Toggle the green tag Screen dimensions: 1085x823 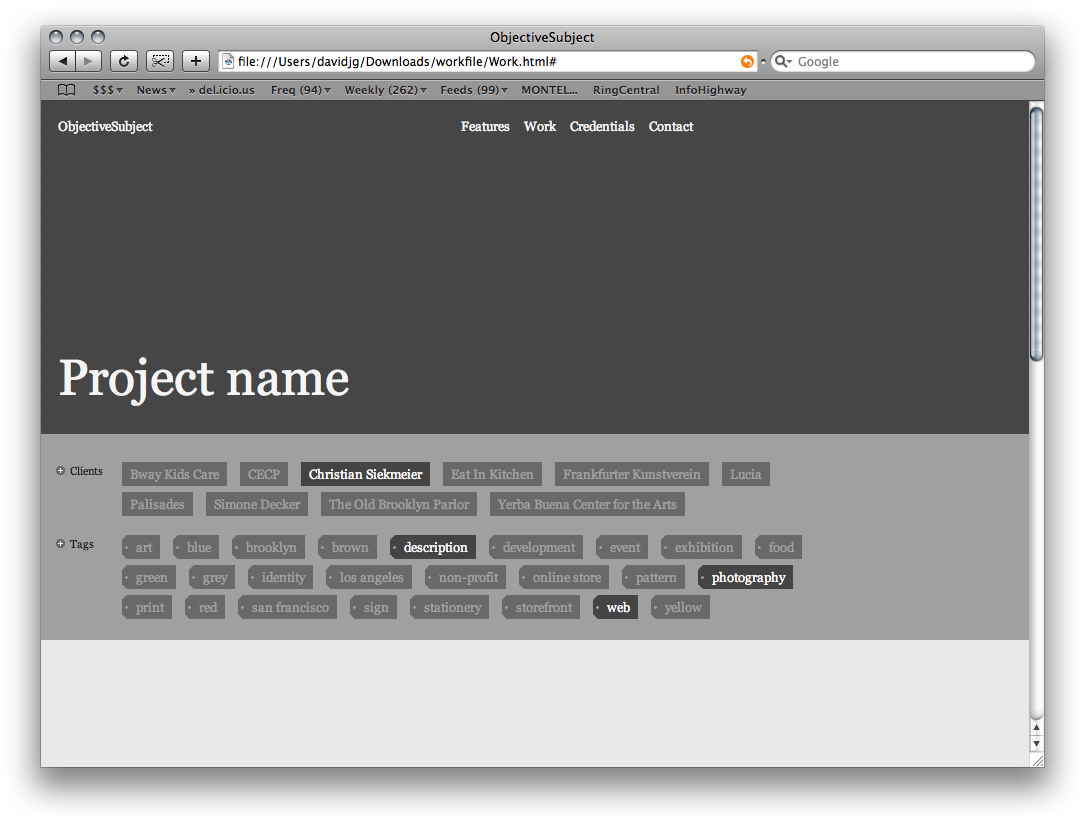(x=149, y=577)
